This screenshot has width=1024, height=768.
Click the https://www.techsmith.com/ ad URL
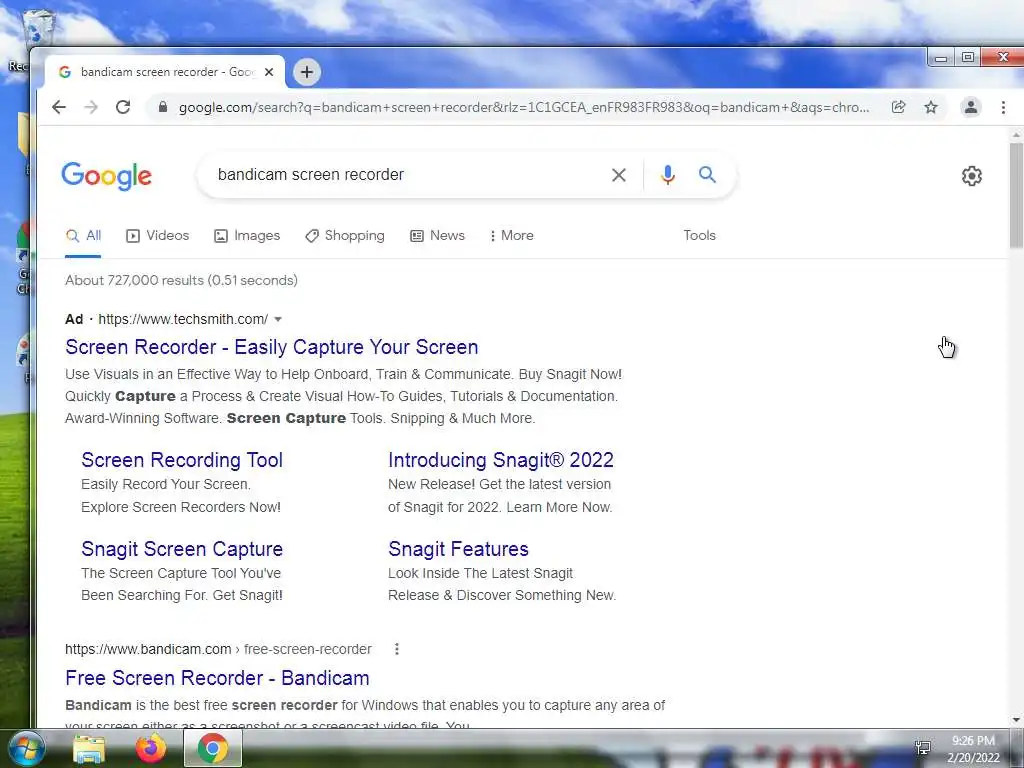click(184, 319)
